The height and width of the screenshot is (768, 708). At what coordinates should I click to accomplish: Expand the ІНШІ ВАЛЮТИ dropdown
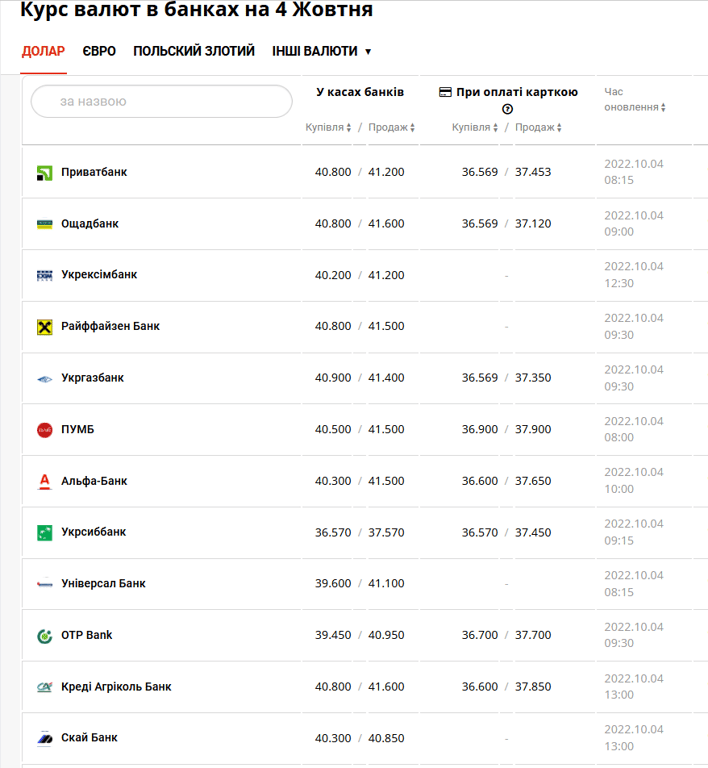[321, 51]
